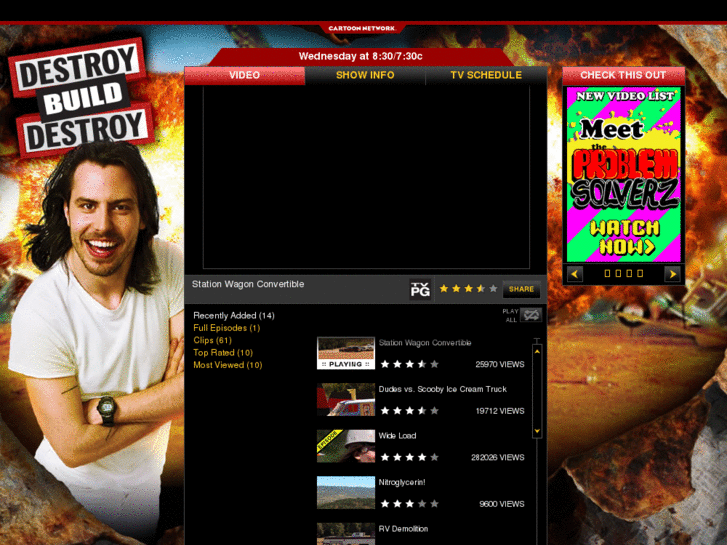The height and width of the screenshot is (545, 727).
Task: Play the Wide Load episode thumbnail
Action: [x=346, y=446]
